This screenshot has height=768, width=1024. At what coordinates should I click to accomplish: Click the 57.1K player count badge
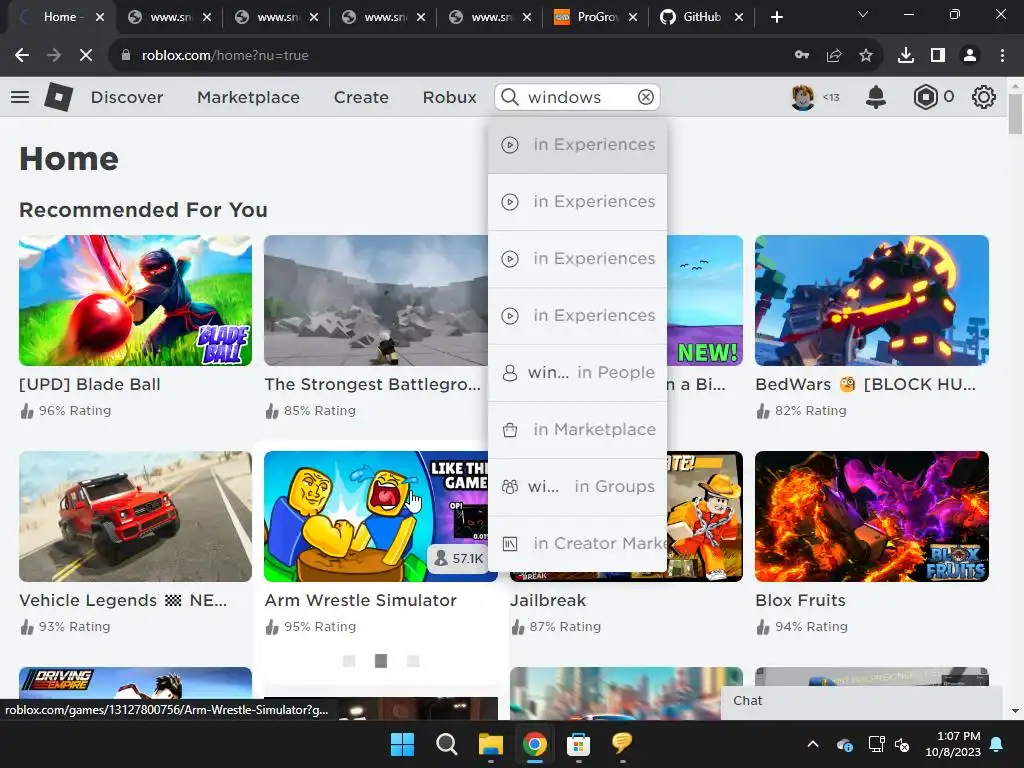[459, 558]
